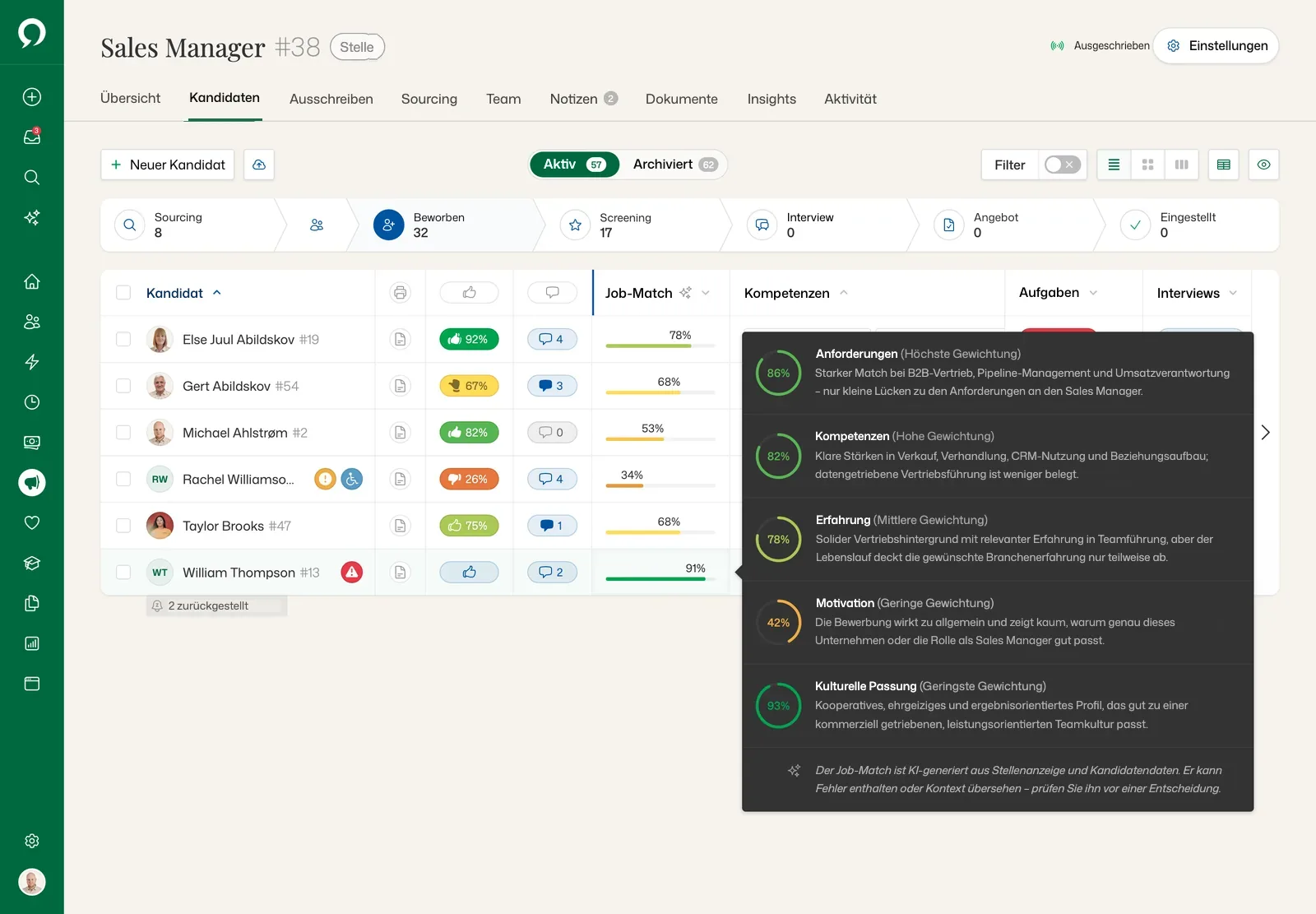1316x914 pixels.
Task: Click the cloud upload icon button
Action: coord(259,165)
